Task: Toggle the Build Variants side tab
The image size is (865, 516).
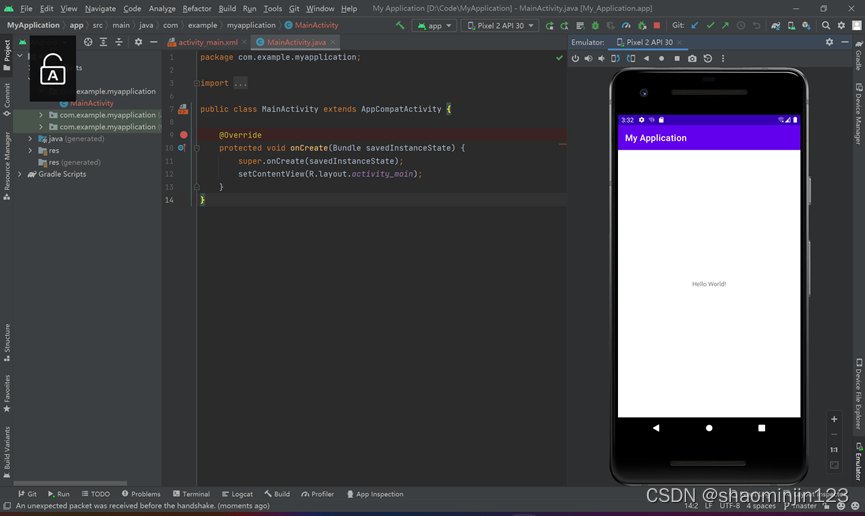Action: (7, 452)
